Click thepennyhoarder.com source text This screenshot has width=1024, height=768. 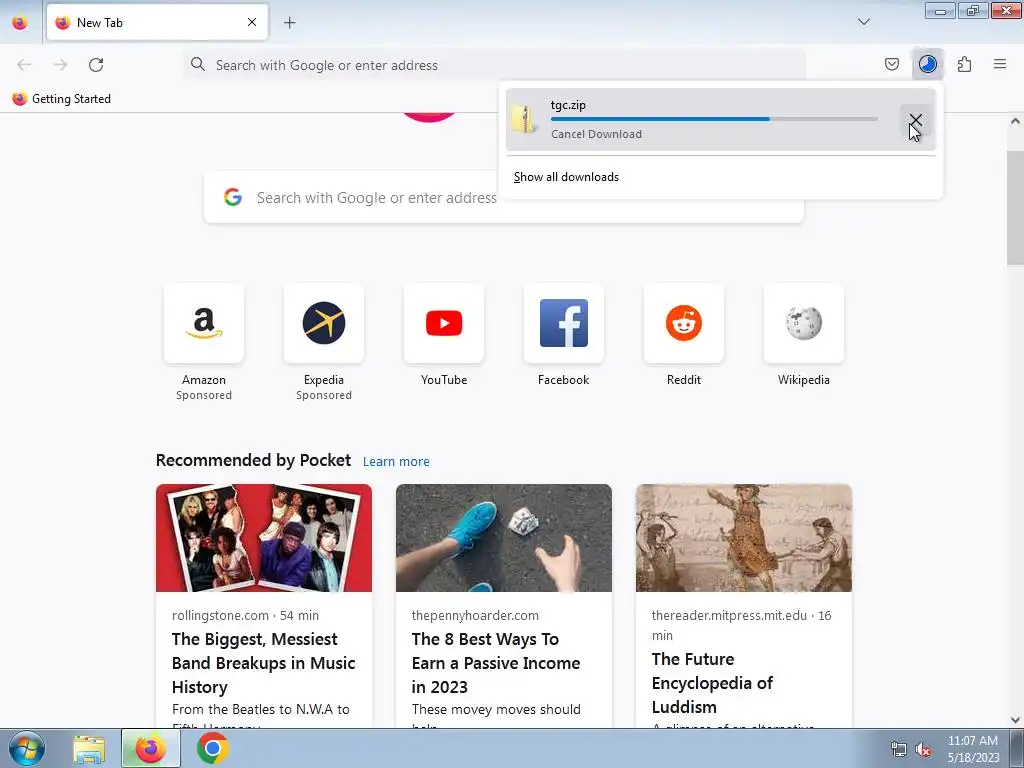(475, 615)
